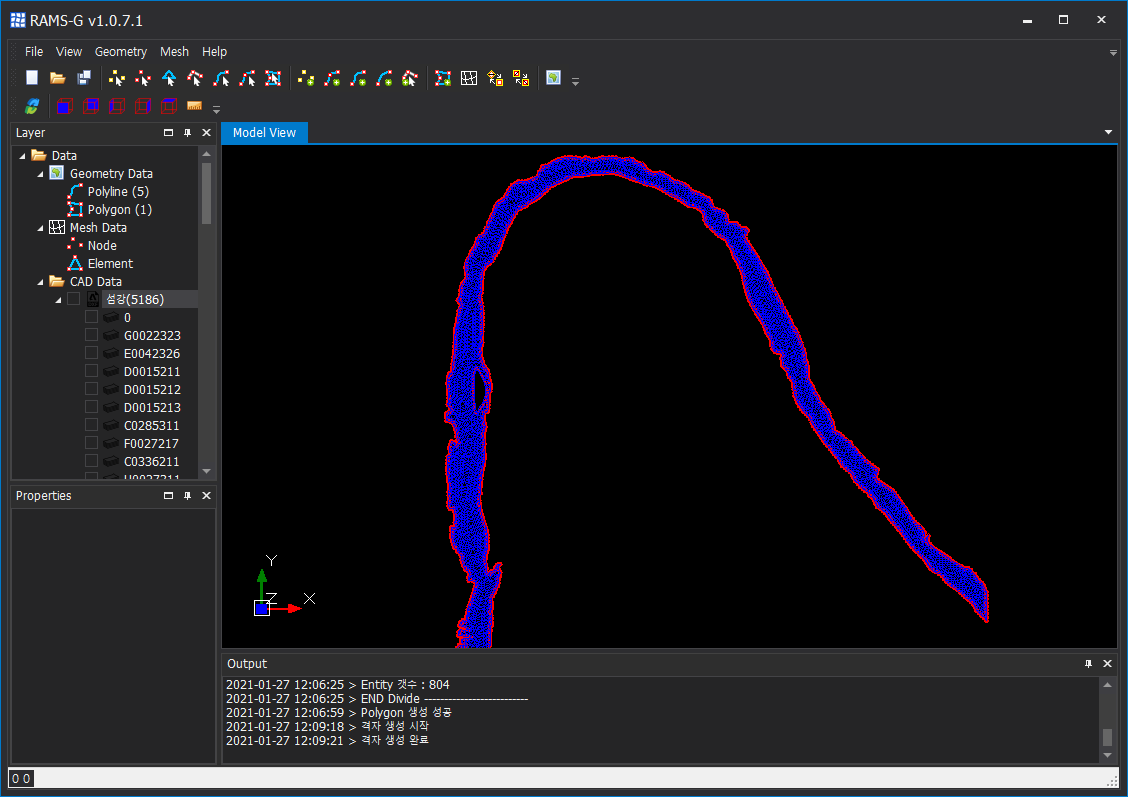Choose the add yellow points tool
Image resolution: width=1128 pixels, height=797 pixels.
tap(306, 78)
